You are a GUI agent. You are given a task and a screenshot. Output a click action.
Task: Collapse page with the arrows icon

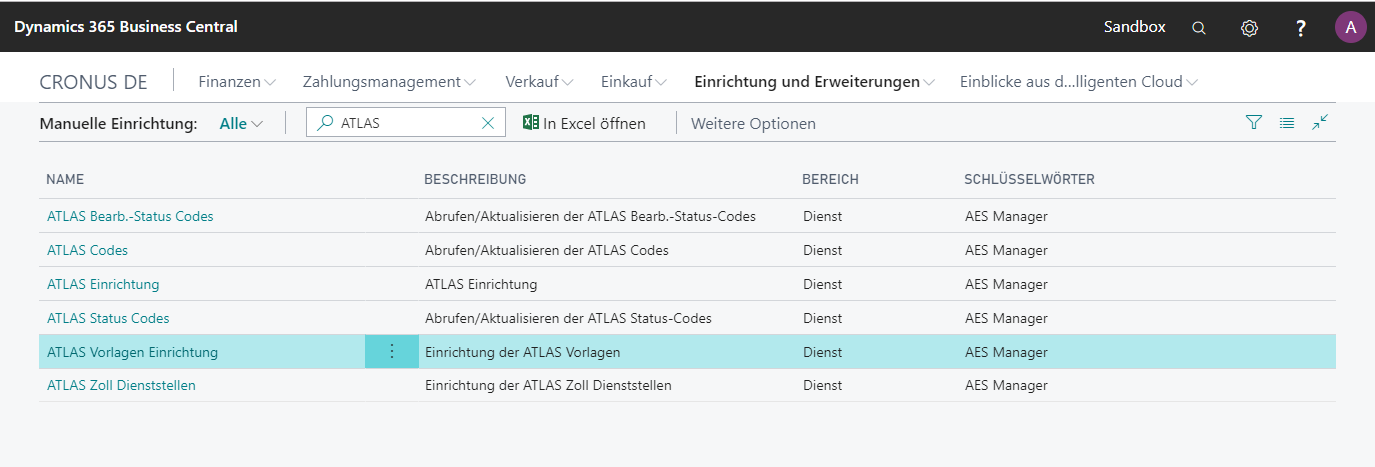click(1320, 122)
